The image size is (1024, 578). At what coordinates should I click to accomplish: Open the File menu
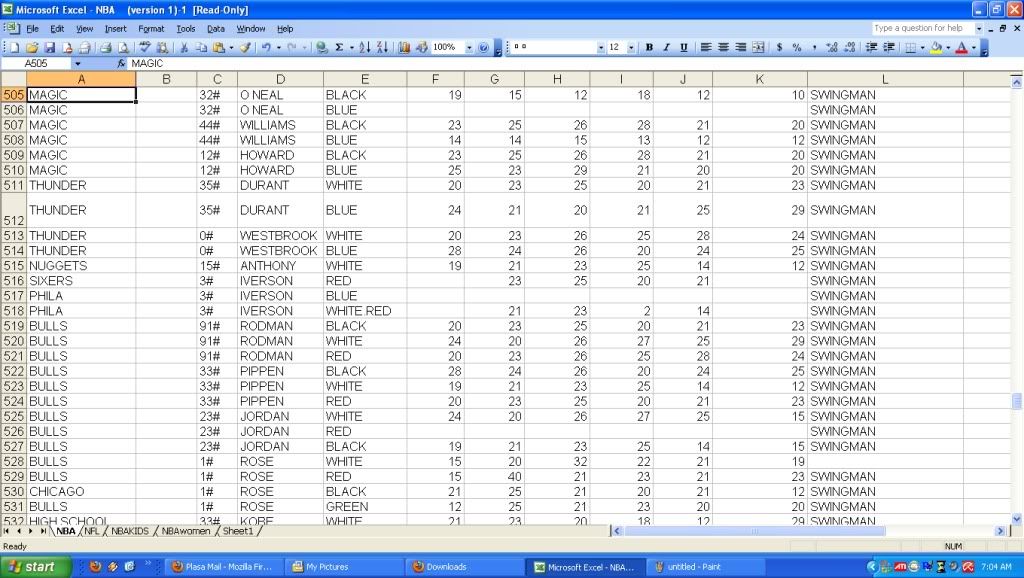click(32, 29)
